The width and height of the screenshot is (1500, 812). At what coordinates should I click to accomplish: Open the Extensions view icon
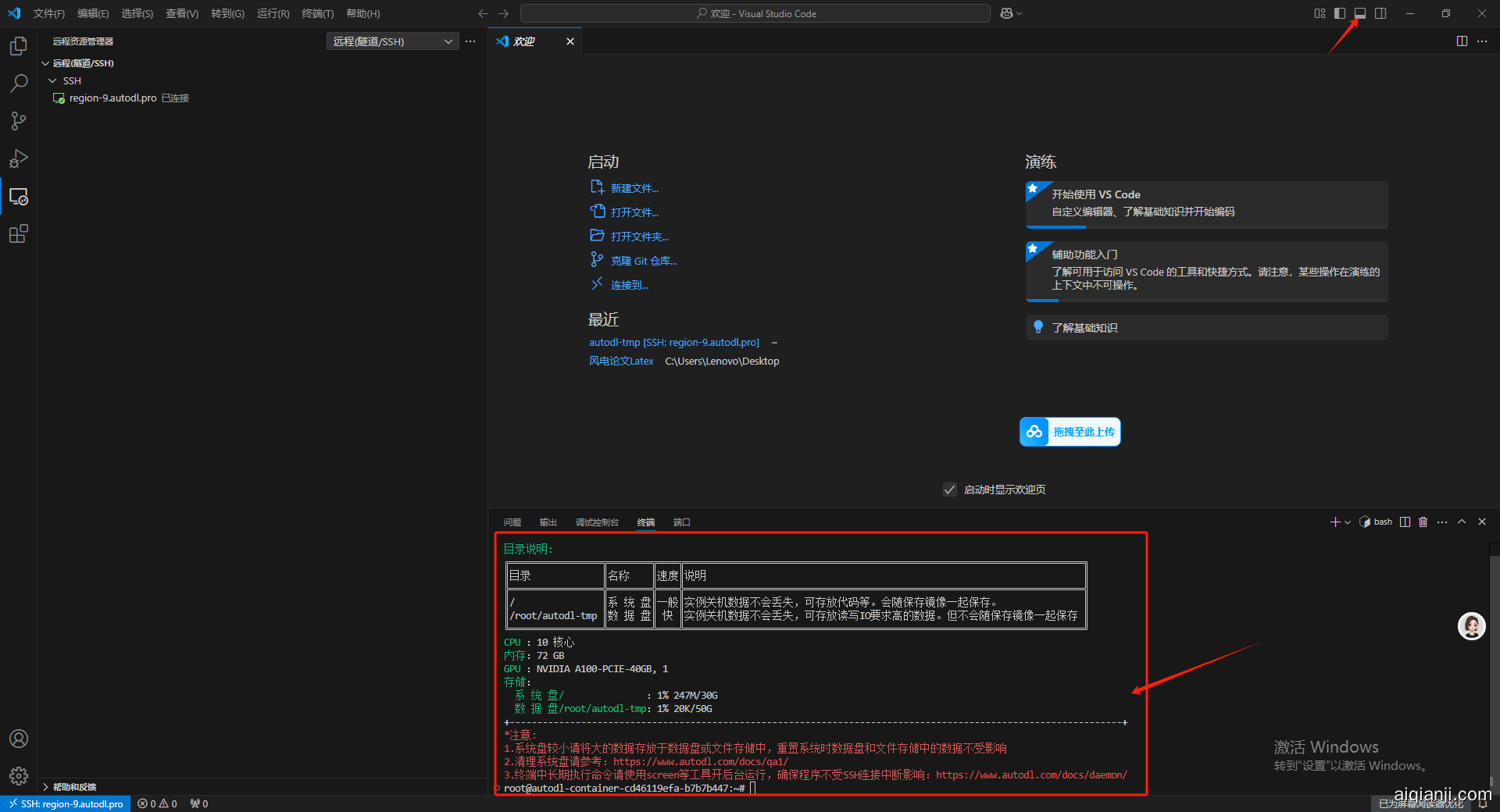tap(19, 233)
